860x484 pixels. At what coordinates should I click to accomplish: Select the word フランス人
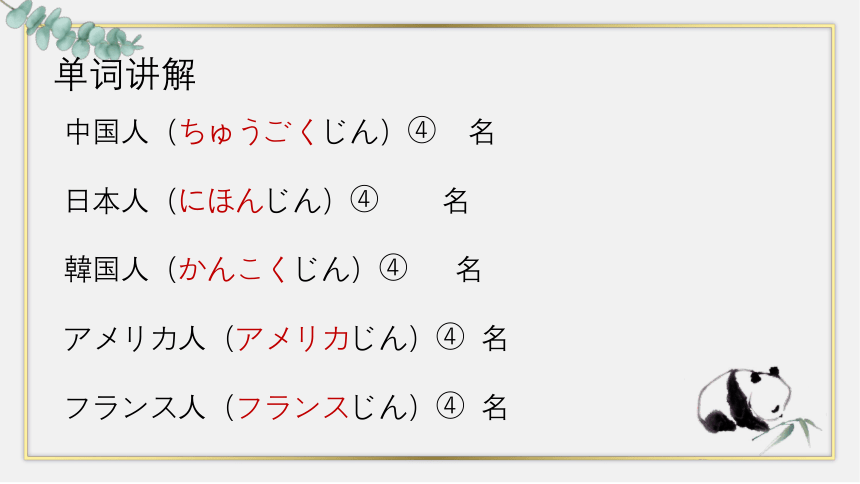(x=134, y=407)
